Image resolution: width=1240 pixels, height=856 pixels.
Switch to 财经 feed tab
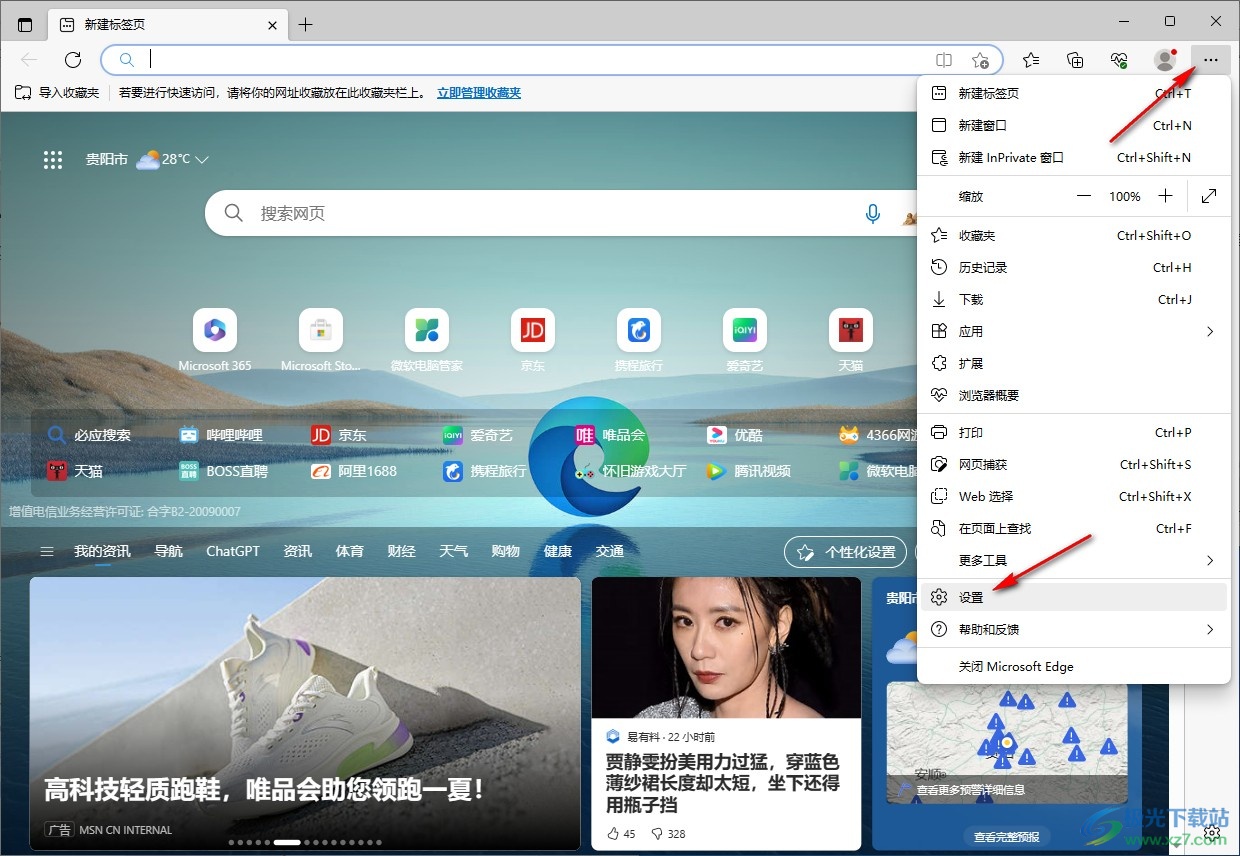tap(401, 551)
